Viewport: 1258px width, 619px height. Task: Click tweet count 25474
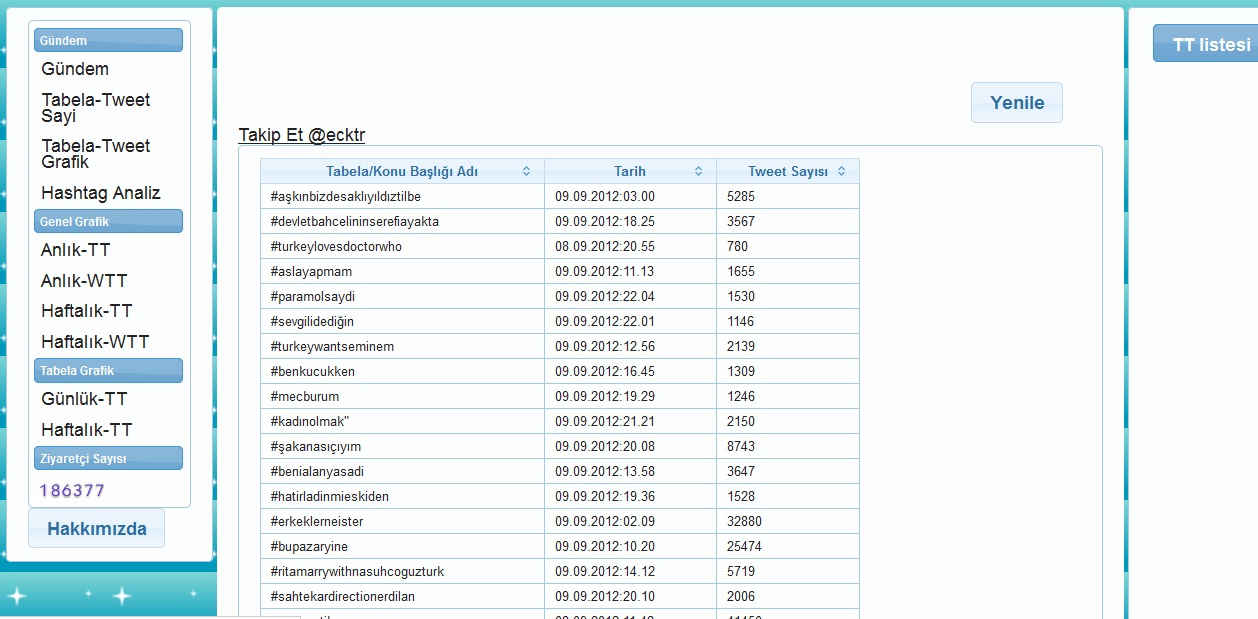pyautogui.click(x=745, y=546)
